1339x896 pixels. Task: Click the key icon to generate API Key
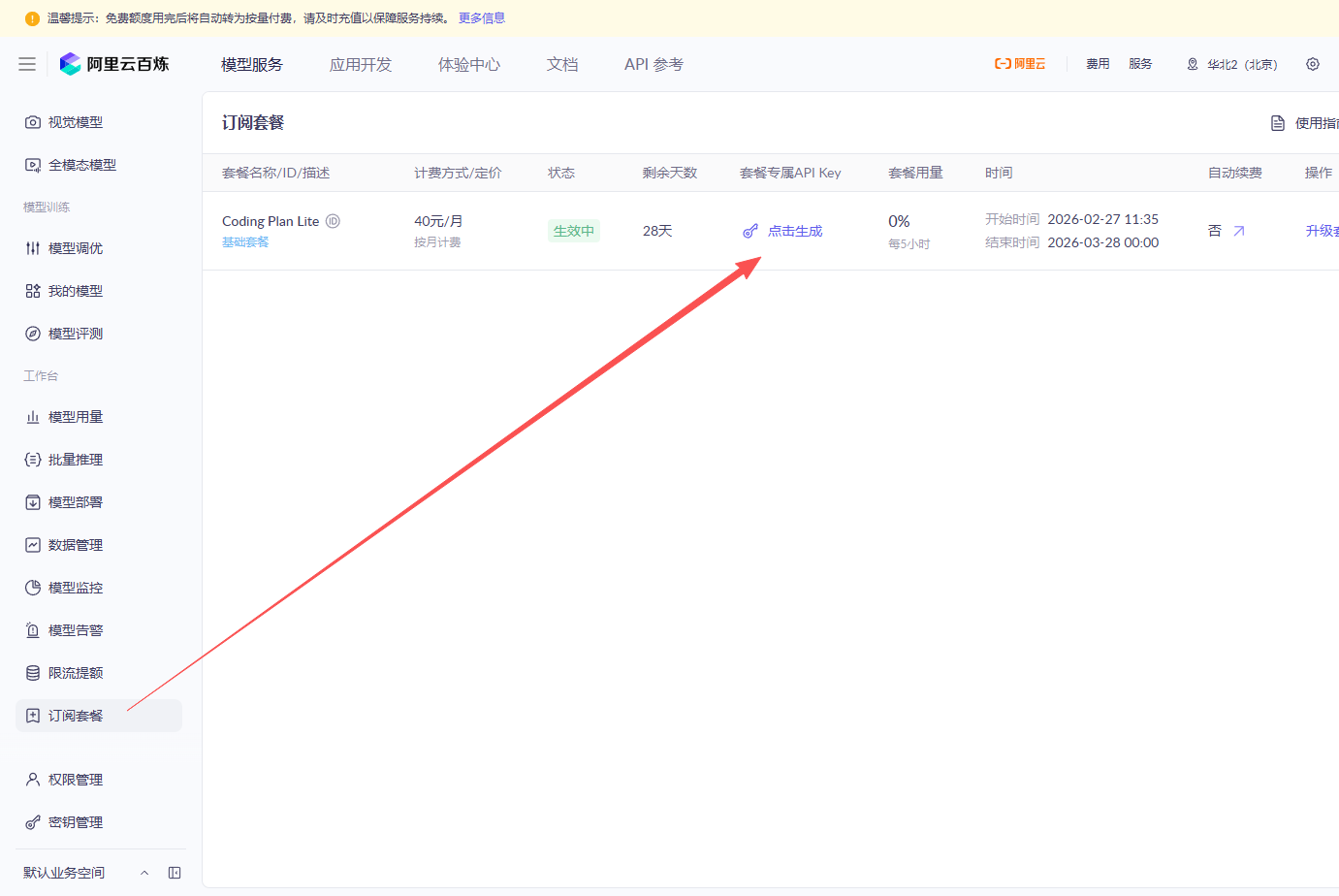pyautogui.click(x=750, y=231)
